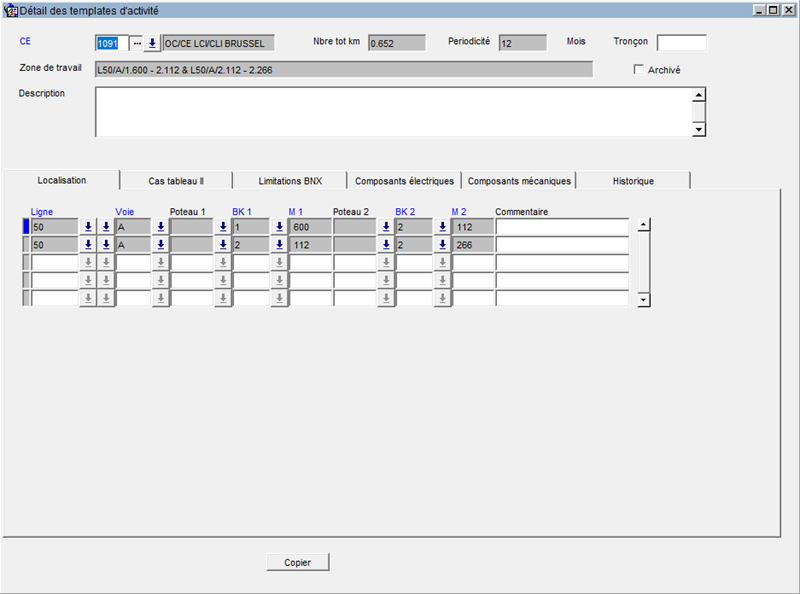Open the list arrow left of M 1 value 600
Image resolution: width=800 pixels, height=594 pixels.
pyautogui.click(x=279, y=227)
